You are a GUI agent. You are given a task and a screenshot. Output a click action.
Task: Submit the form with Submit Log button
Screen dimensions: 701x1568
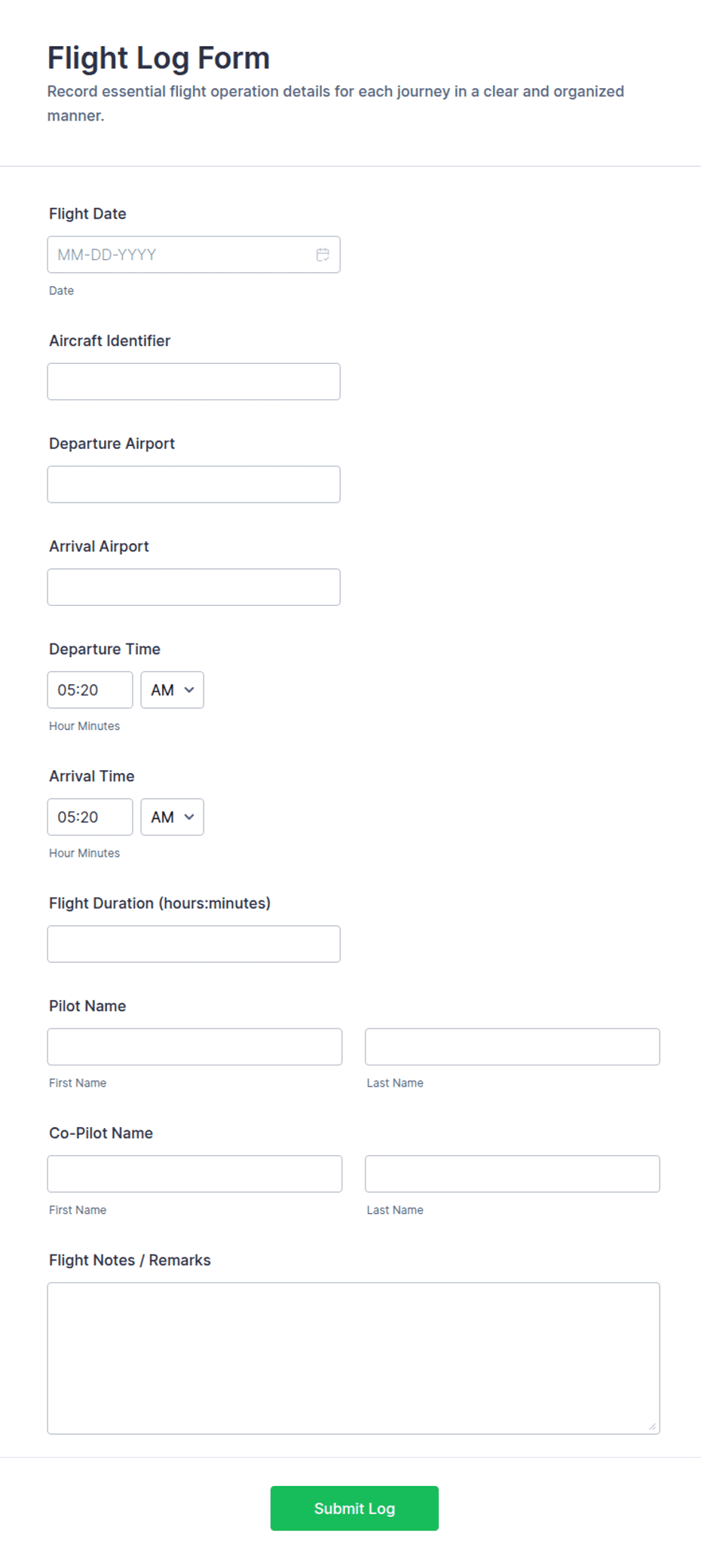[x=354, y=1508]
